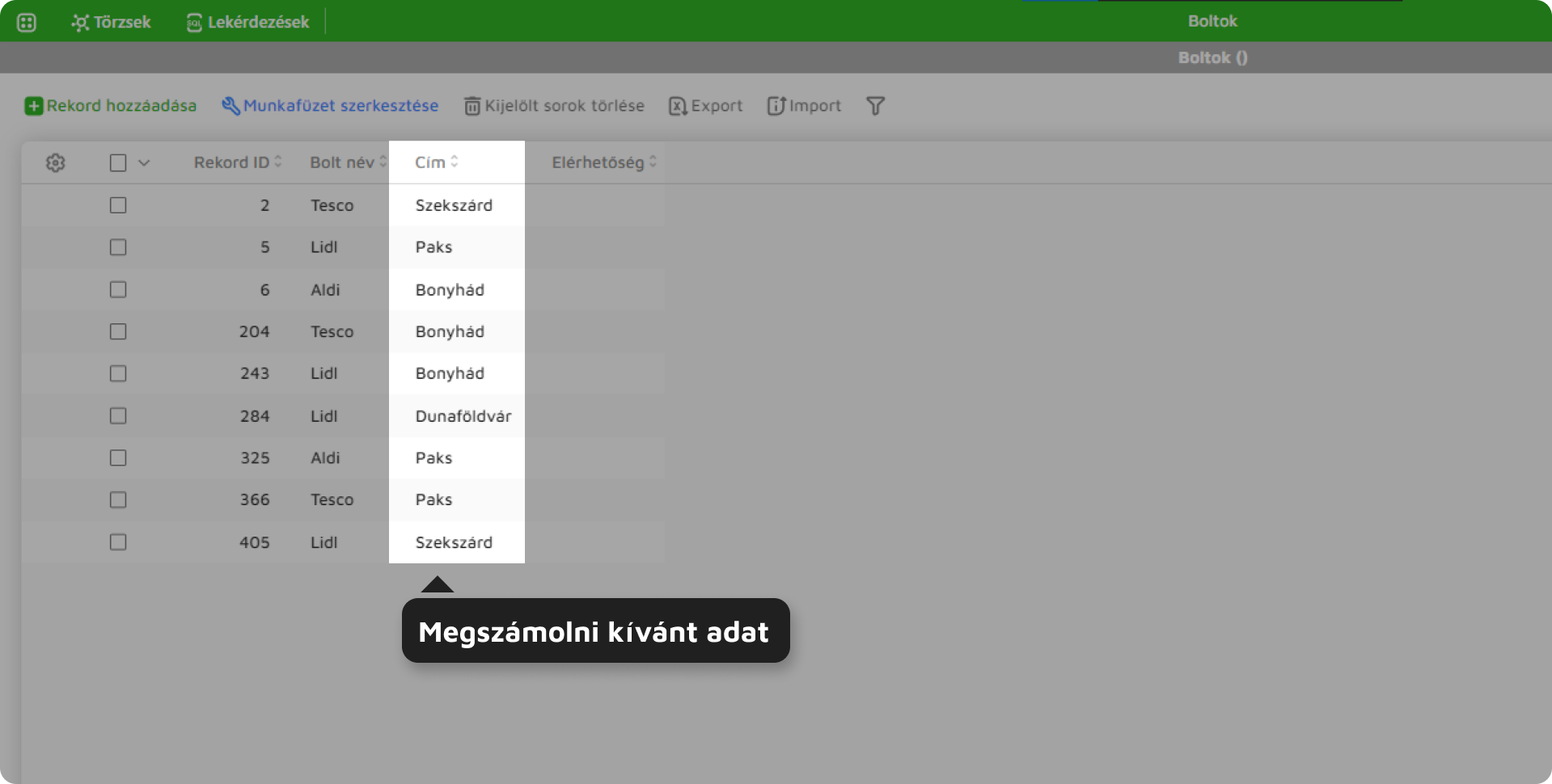
Task: Check the row with Rekord ID 6
Action: click(x=118, y=289)
